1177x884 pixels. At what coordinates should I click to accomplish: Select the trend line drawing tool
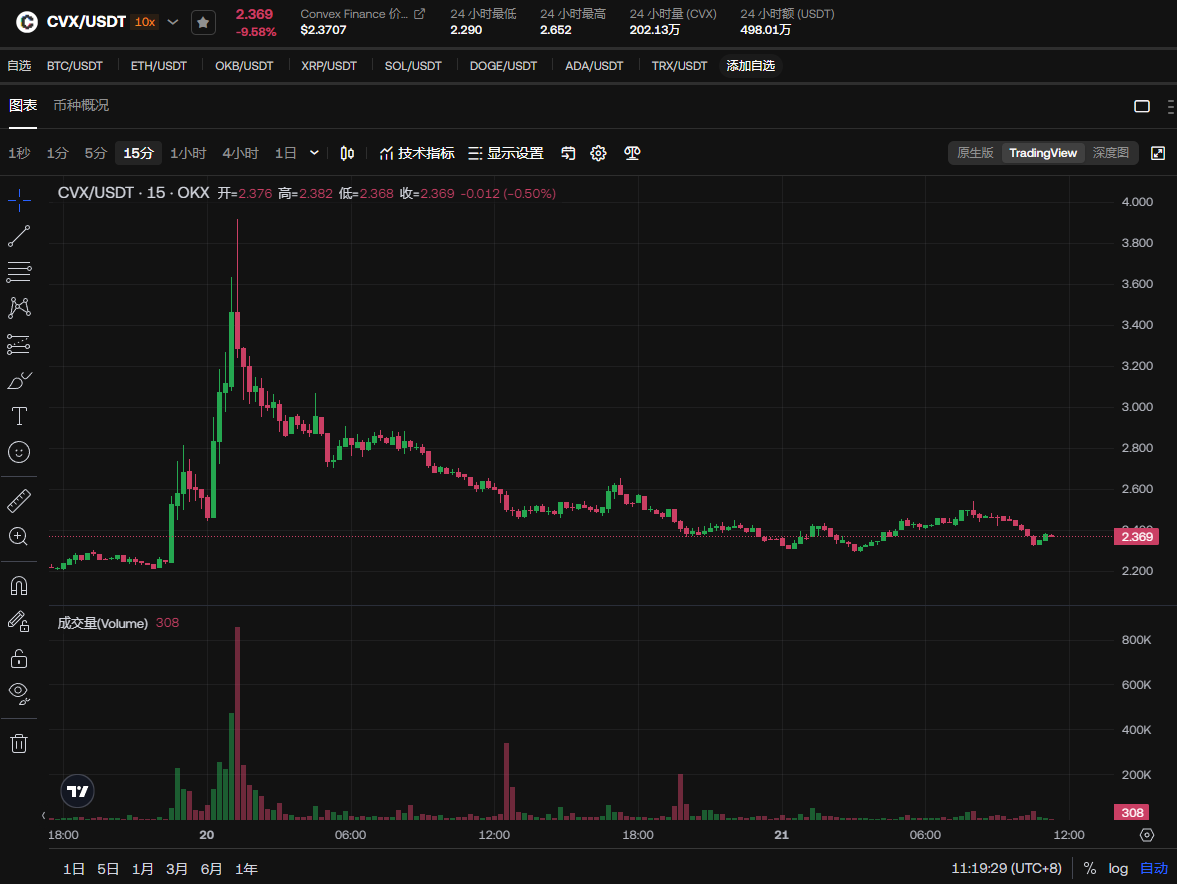[19, 236]
